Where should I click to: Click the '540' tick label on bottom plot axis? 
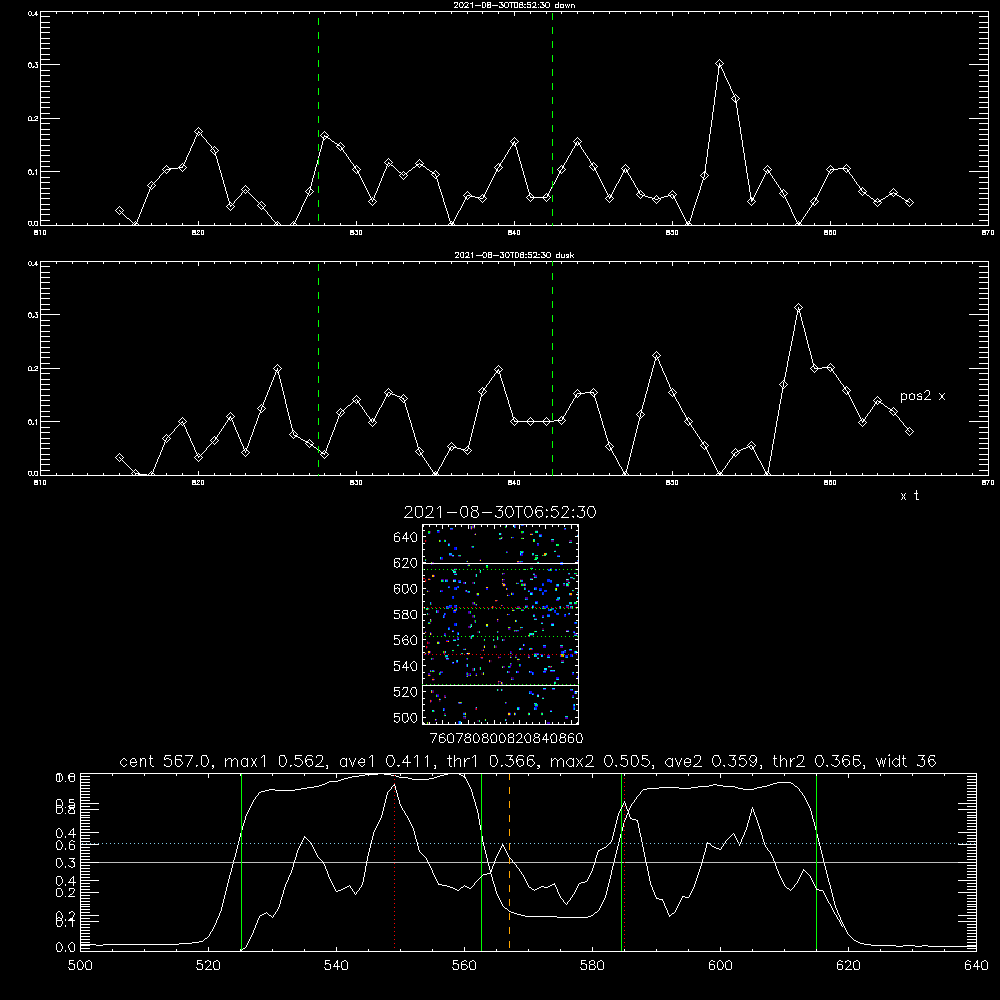click(x=336, y=966)
